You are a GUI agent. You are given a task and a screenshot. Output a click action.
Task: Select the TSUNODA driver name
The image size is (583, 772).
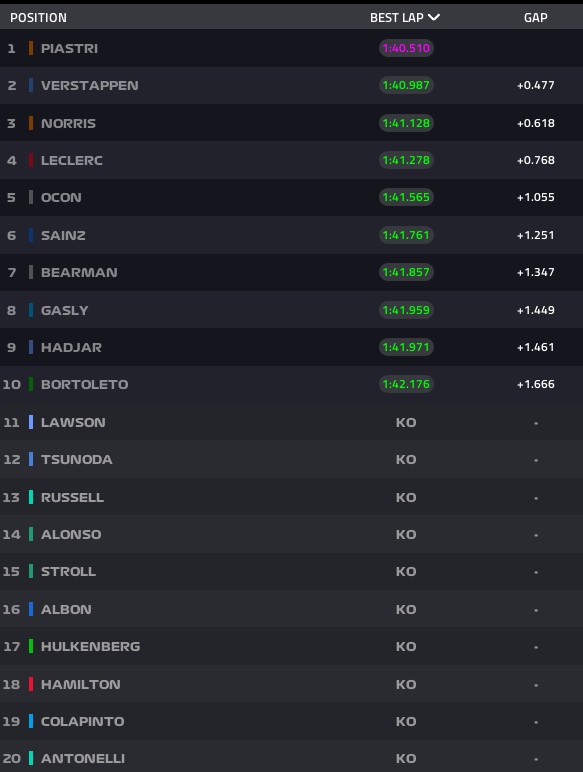pyautogui.click(x=76, y=459)
